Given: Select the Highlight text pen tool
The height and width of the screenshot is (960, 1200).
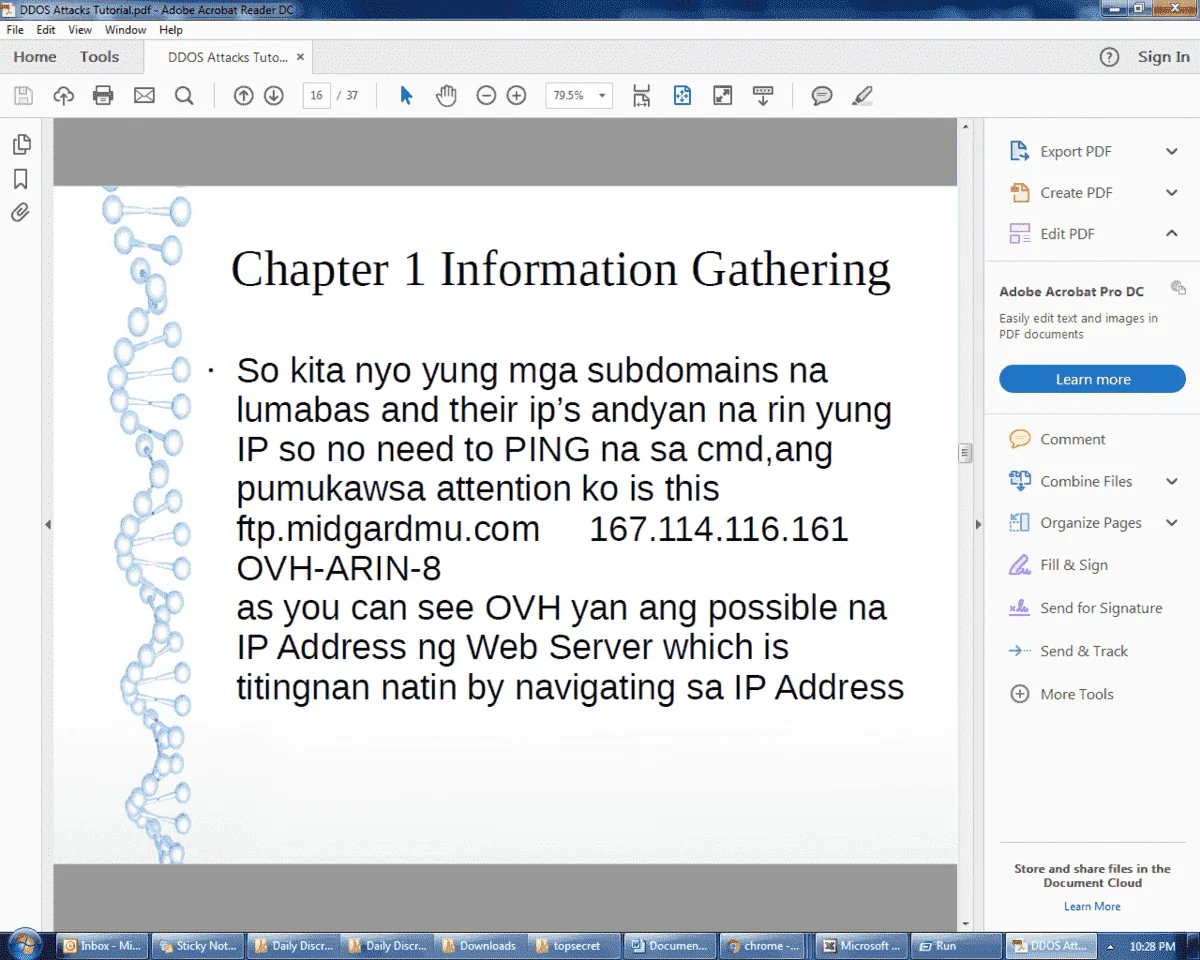Looking at the screenshot, I should 862,96.
